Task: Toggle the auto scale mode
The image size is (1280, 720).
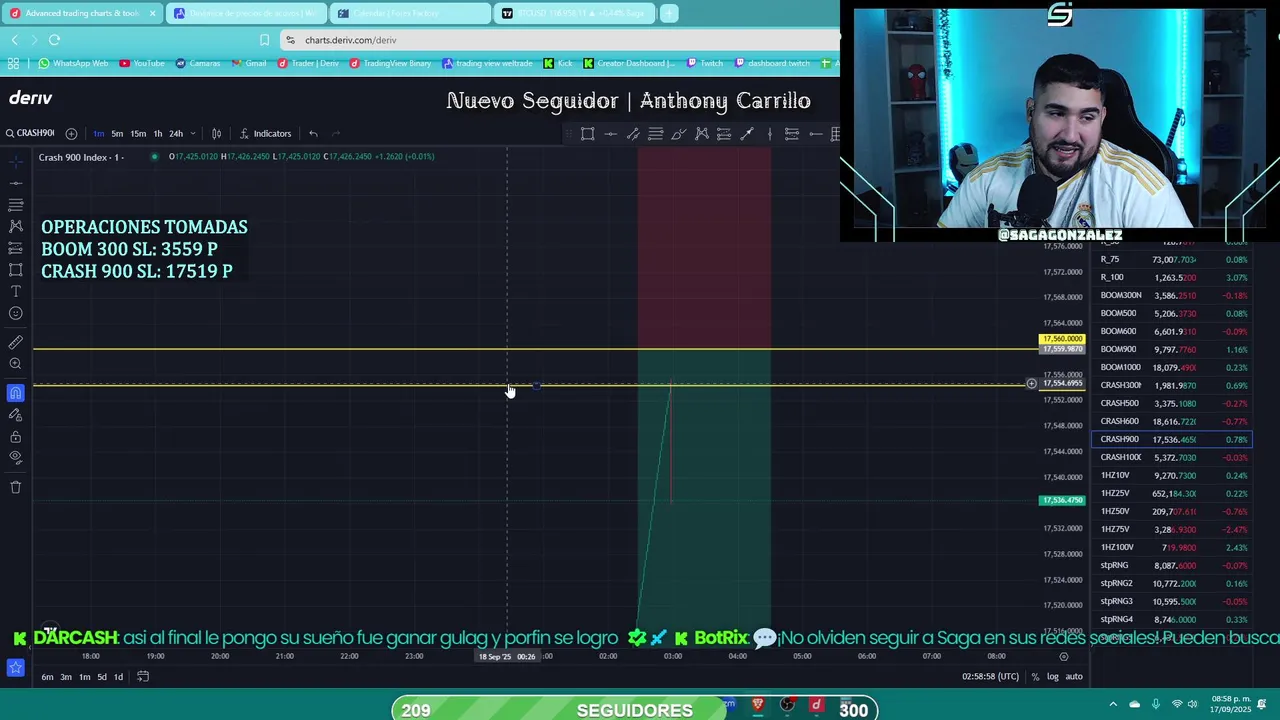Action: click(x=1073, y=677)
